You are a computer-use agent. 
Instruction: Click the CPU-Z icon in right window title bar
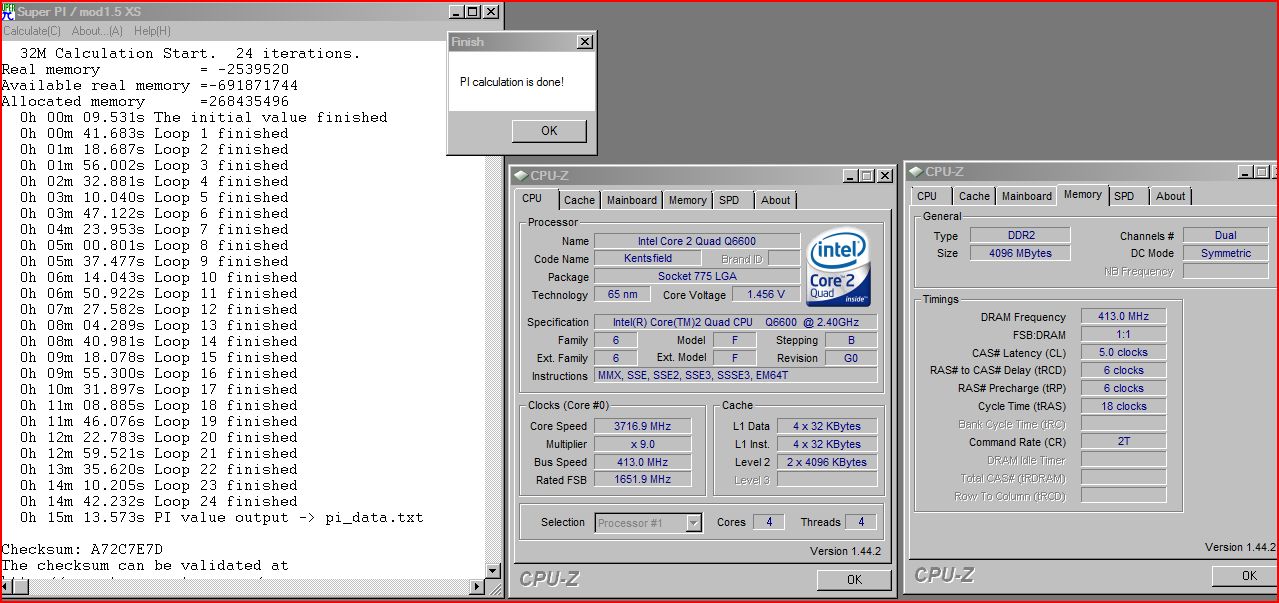917,172
